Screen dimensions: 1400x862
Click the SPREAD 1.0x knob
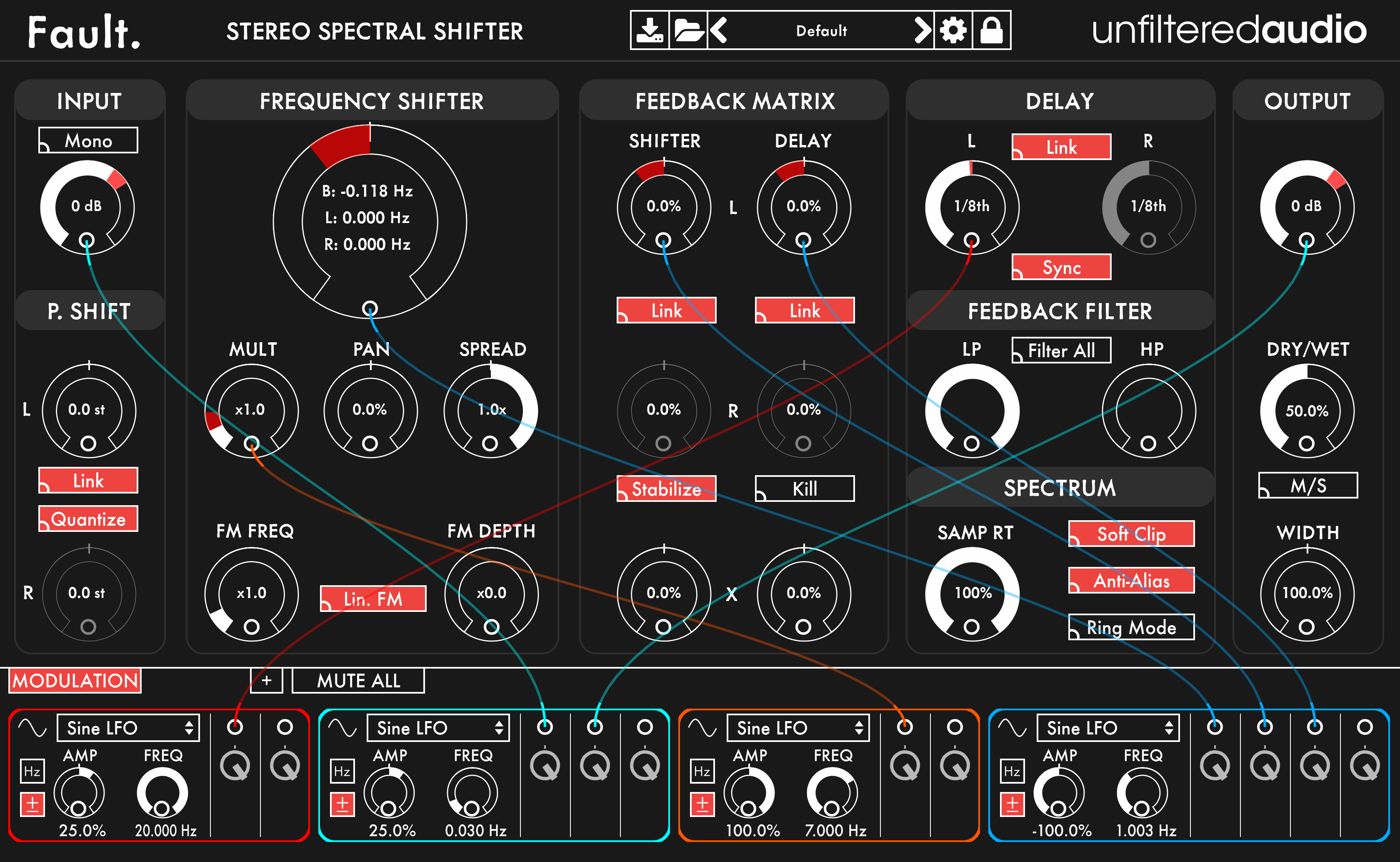490,411
